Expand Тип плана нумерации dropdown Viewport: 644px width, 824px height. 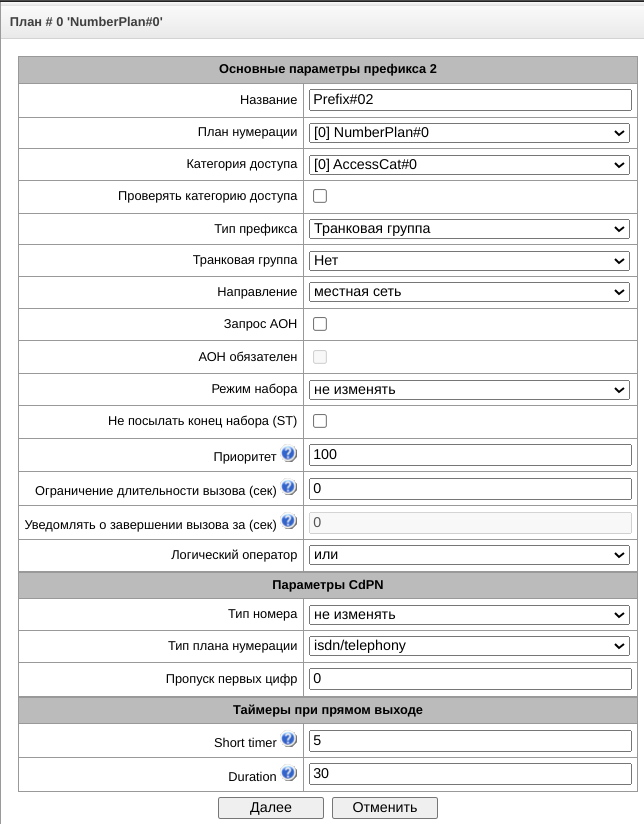469,646
